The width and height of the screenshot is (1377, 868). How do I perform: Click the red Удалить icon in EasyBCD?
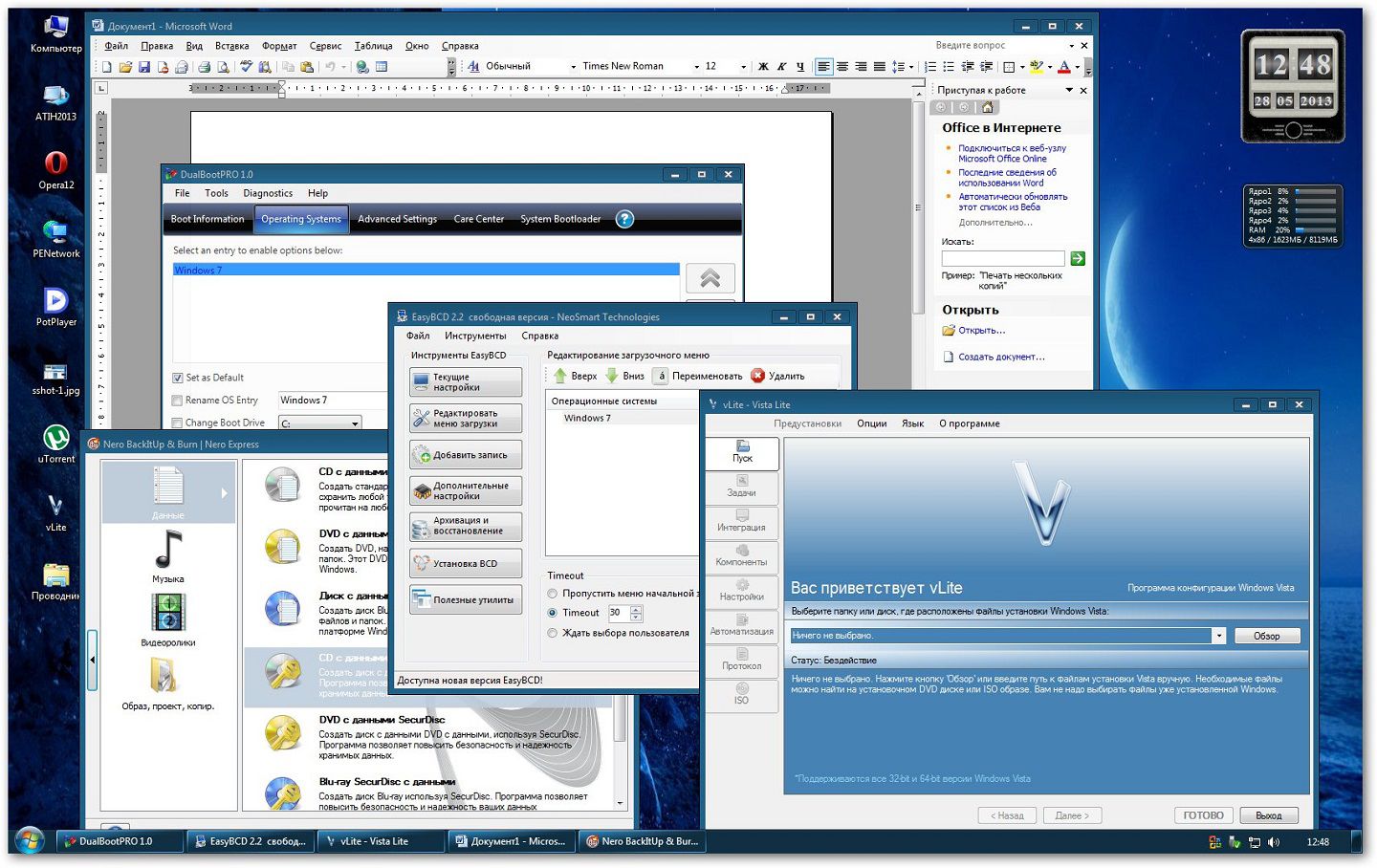click(758, 376)
